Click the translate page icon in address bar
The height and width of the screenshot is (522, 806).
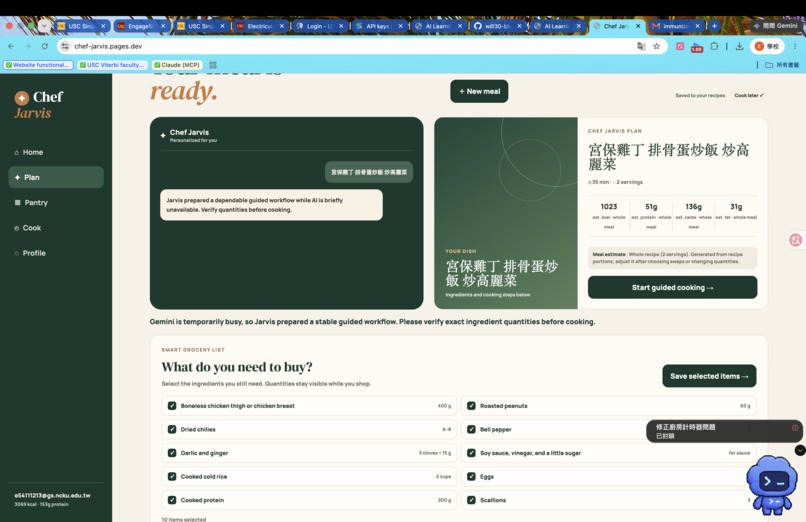pos(641,46)
